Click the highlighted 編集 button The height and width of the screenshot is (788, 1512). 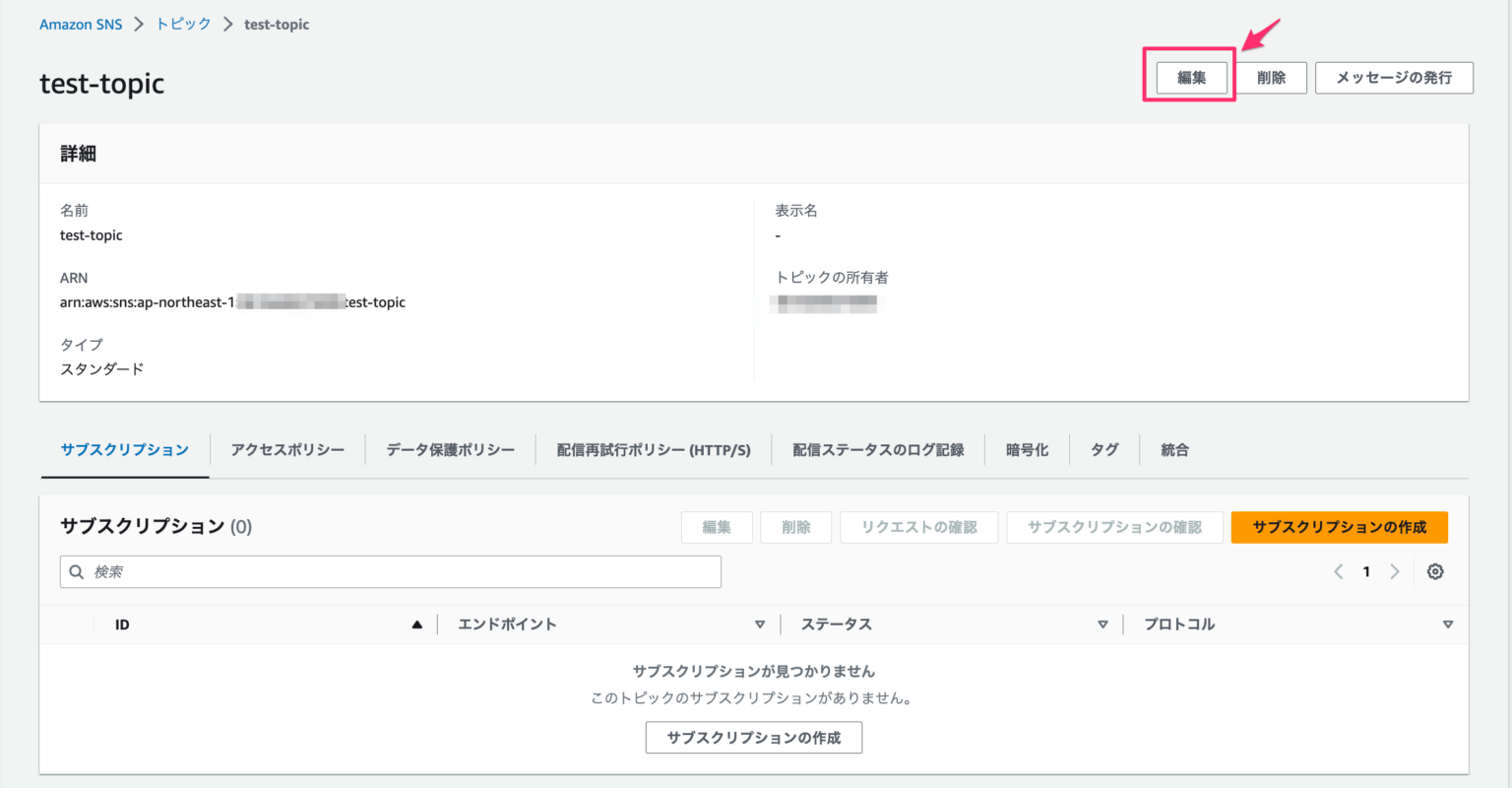[1191, 77]
